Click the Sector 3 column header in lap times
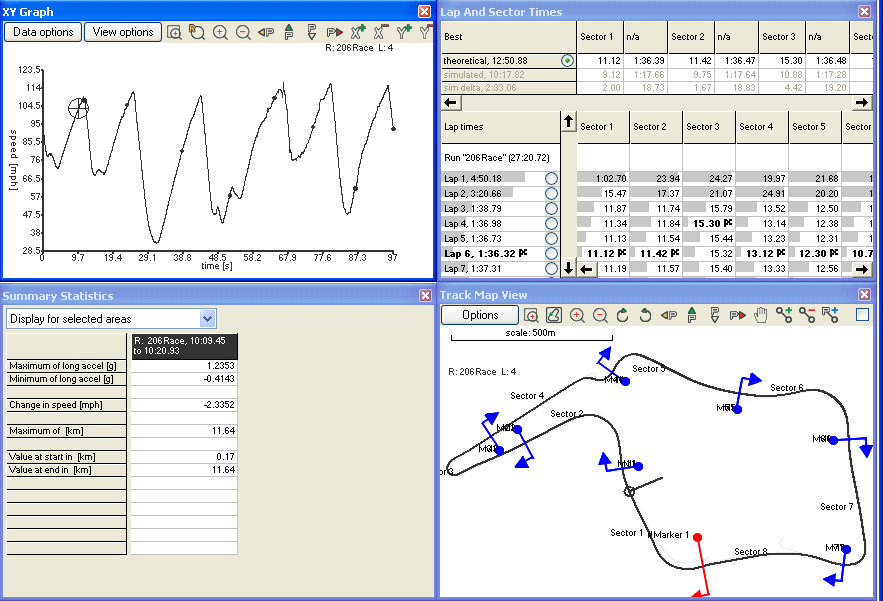The image size is (883, 601). click(x=701, y=127)
